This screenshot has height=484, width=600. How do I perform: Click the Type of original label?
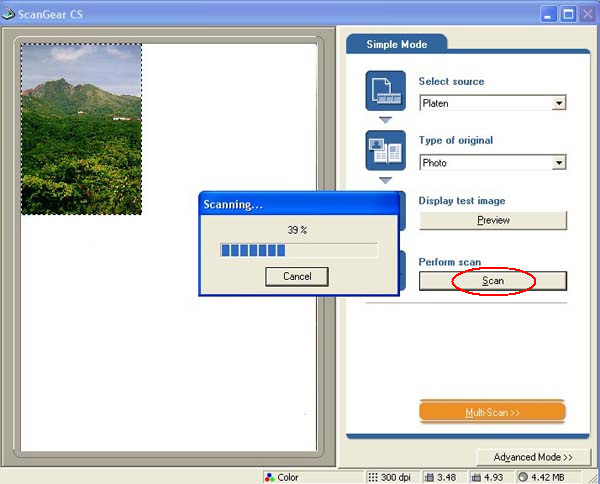point(456,140)
